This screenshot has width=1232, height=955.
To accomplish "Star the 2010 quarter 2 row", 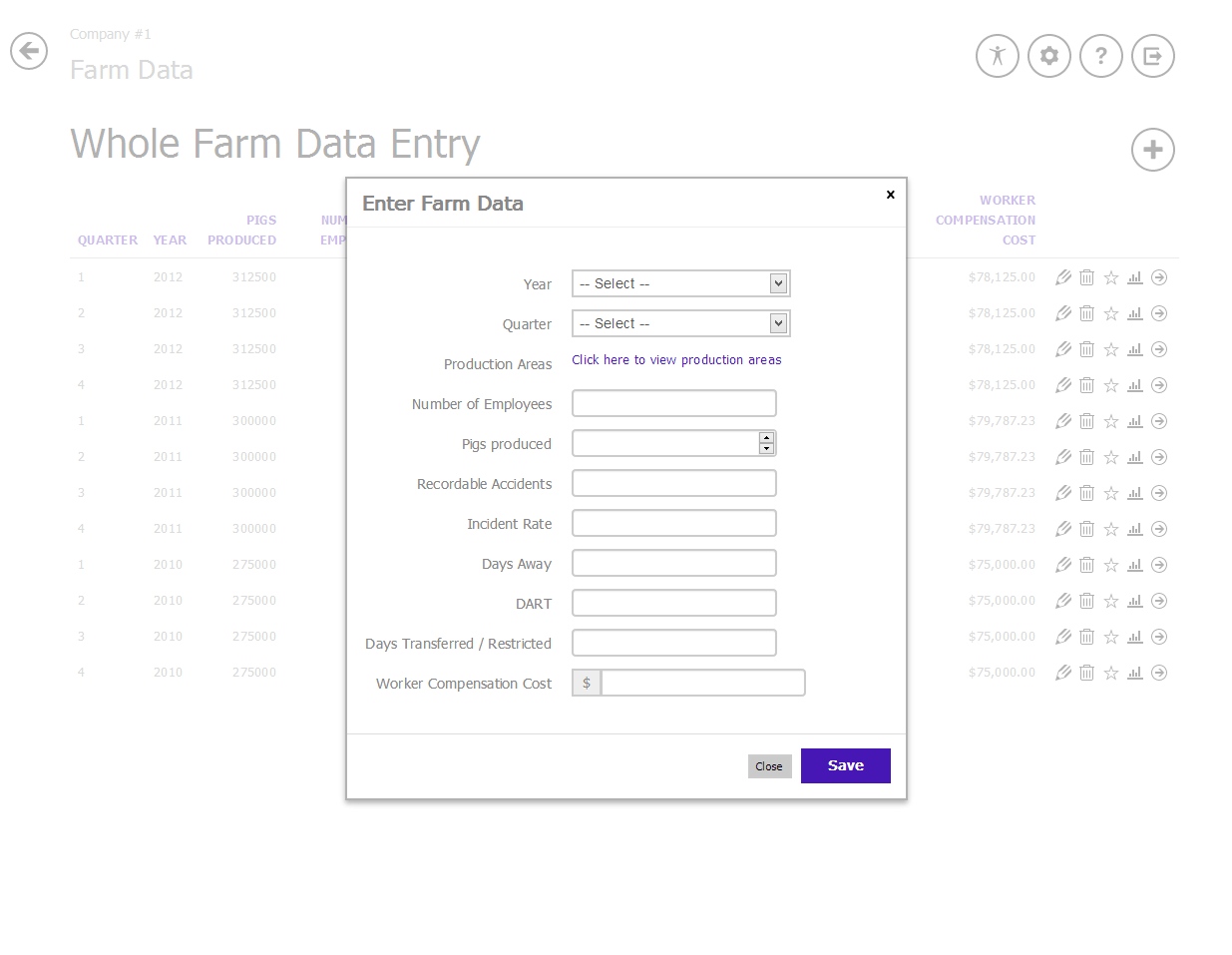I will [x=1111, y=601].
